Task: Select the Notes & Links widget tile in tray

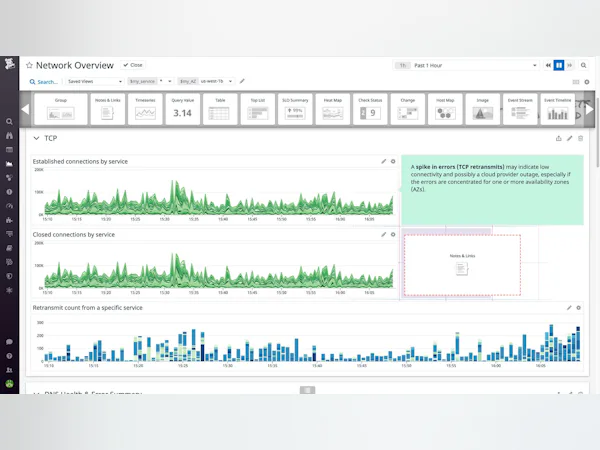Action: click(x=108, y=109)
